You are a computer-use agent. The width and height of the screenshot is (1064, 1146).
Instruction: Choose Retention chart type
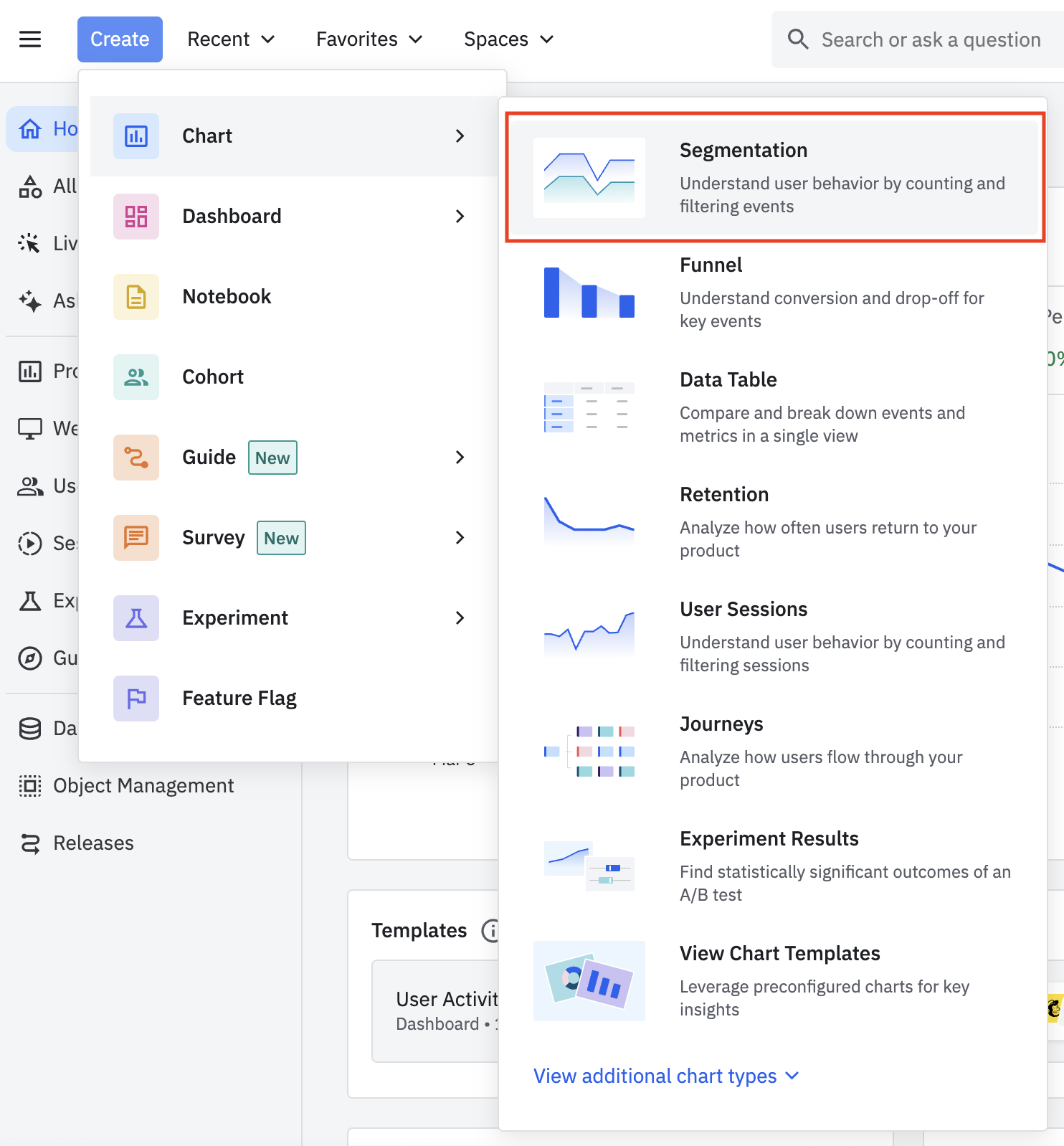[x=775, y=522]
